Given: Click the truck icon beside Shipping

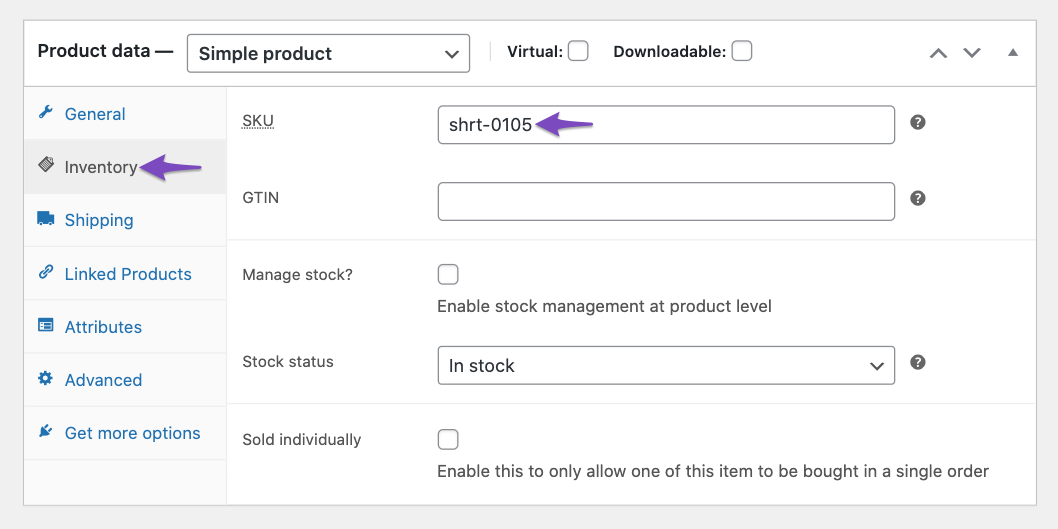Looking at the screenshot, I should point(45,218).
